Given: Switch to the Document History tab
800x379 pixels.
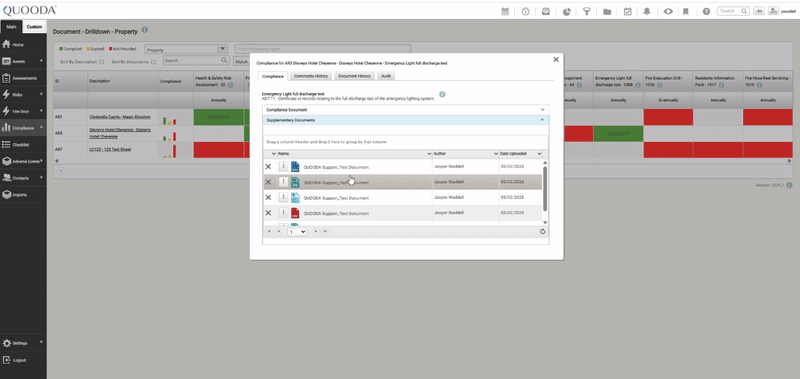Looking at the screenshot, I should (x=355, y=76).
